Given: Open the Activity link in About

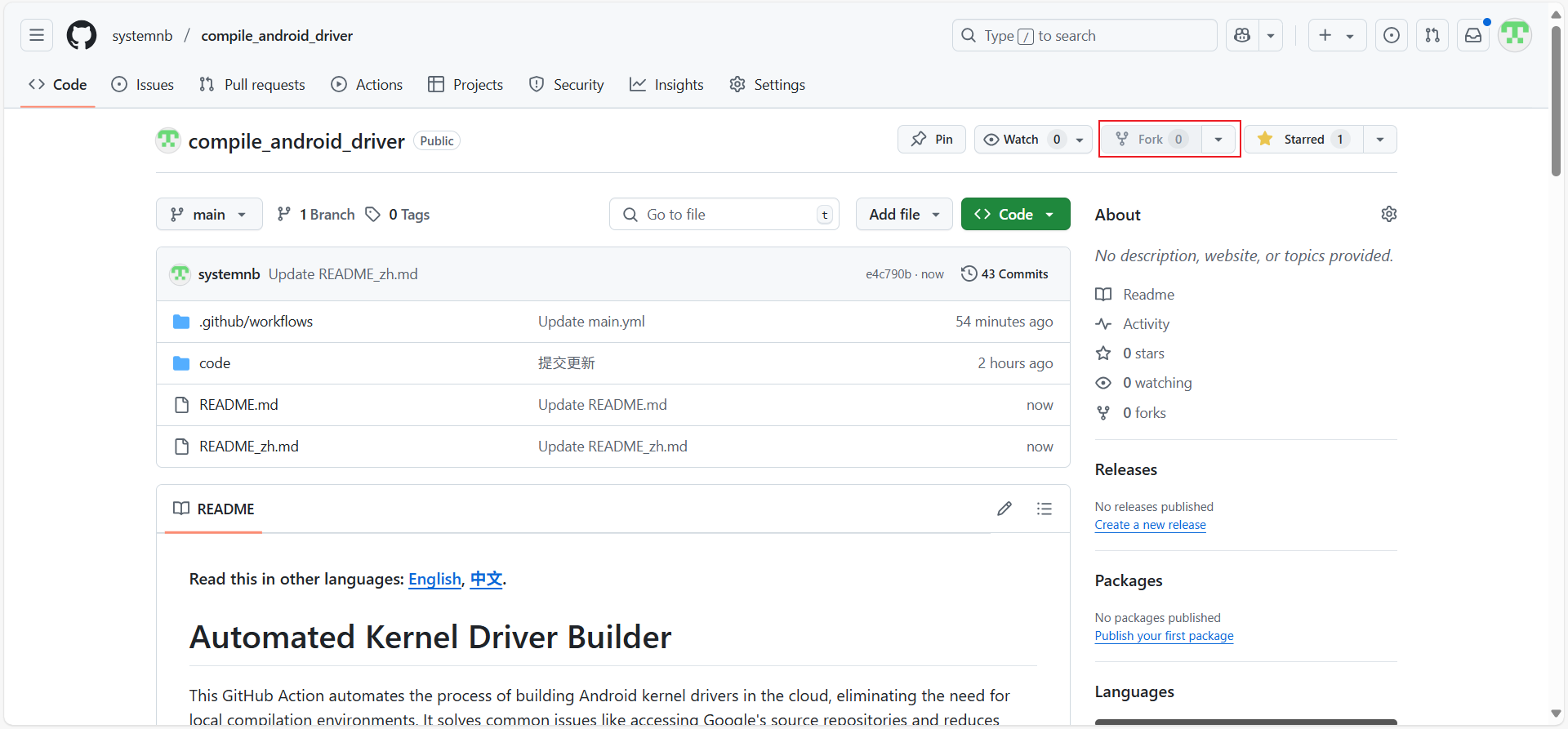Looking at the screenshot, I should point(1133,324).
